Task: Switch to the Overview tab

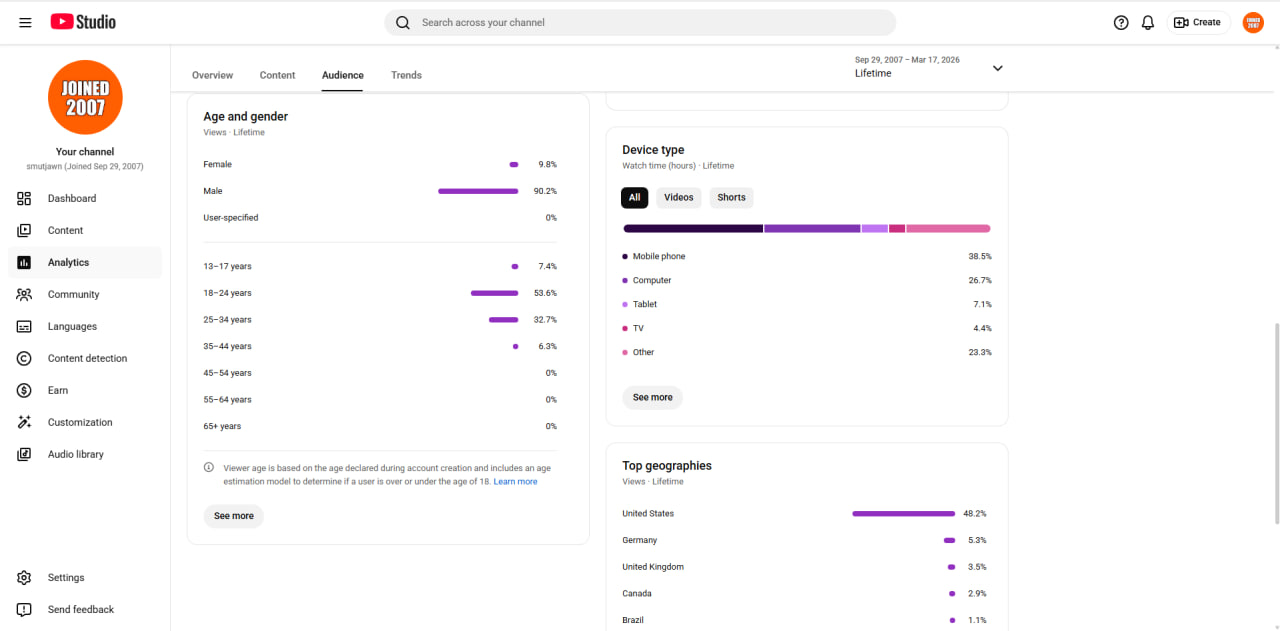Action: tap(212, 75)
